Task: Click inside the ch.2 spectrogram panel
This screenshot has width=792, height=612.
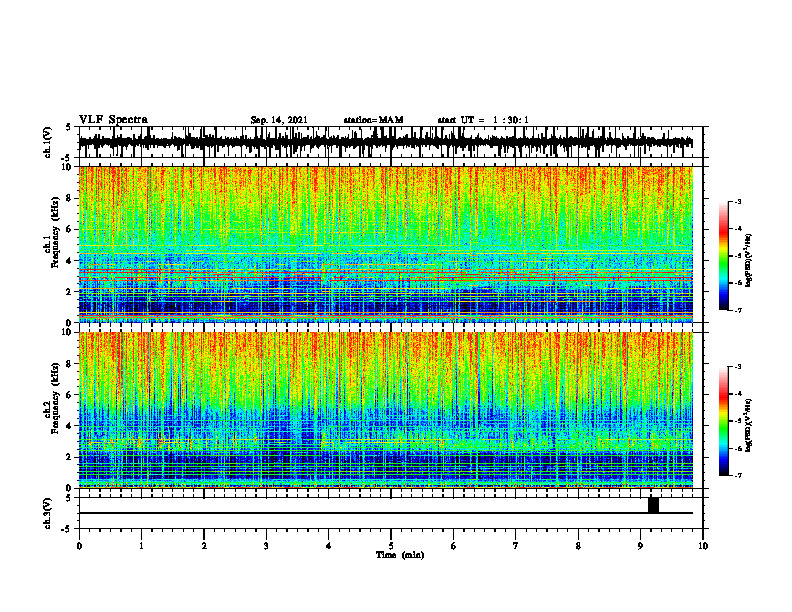Action: (x=385, y=410)
